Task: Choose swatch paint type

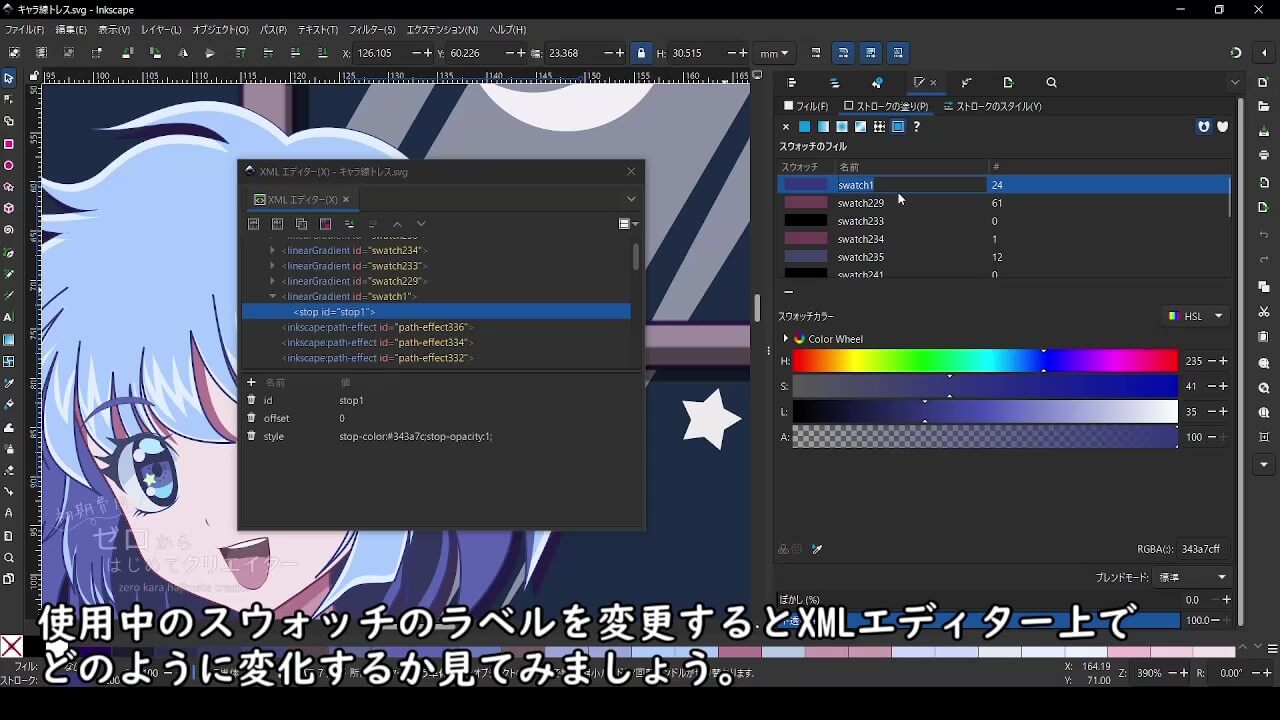Action: click(898, 127)
